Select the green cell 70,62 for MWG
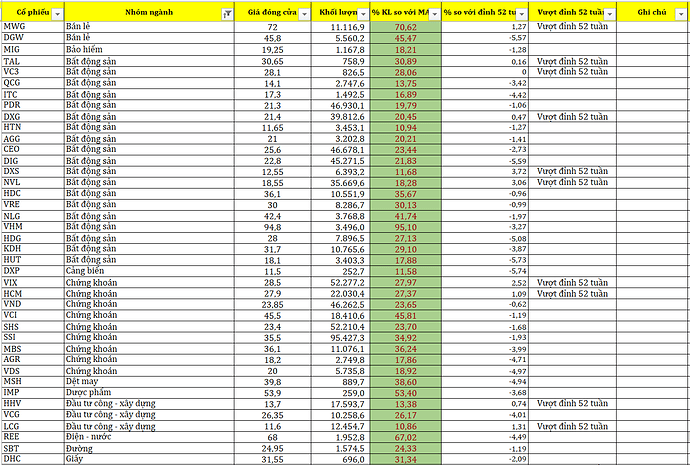 (406, 27)
